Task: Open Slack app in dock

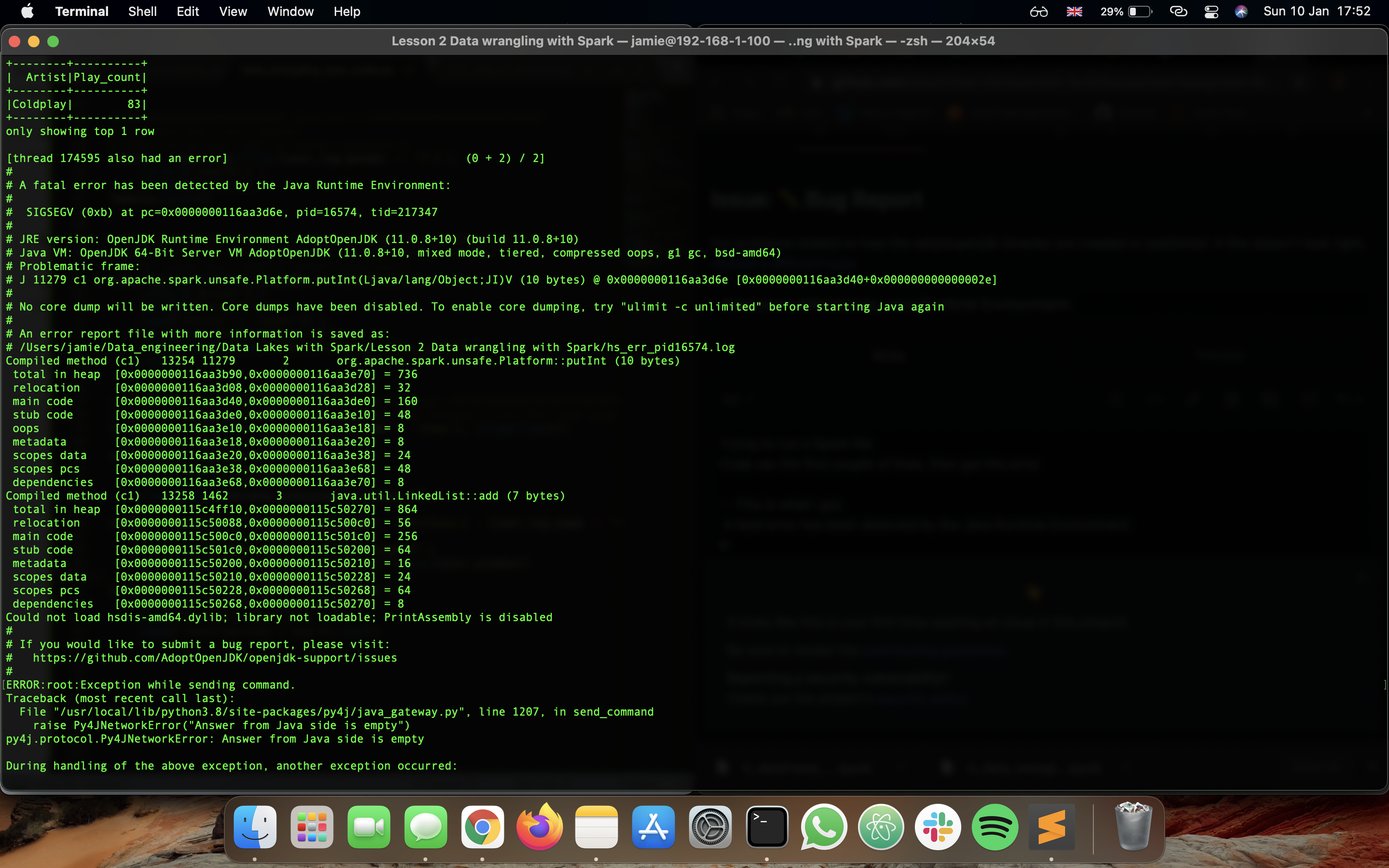Action: click(x=938, y=827)
